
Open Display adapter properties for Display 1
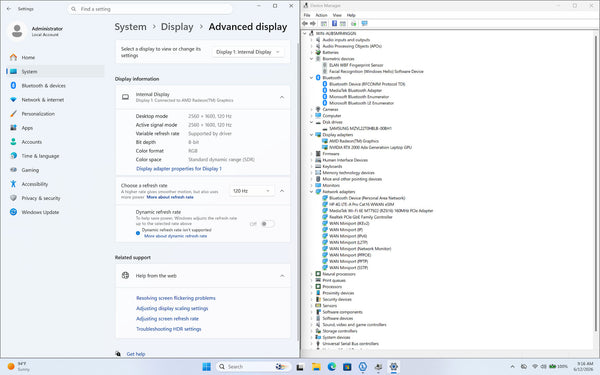(179, 169)
